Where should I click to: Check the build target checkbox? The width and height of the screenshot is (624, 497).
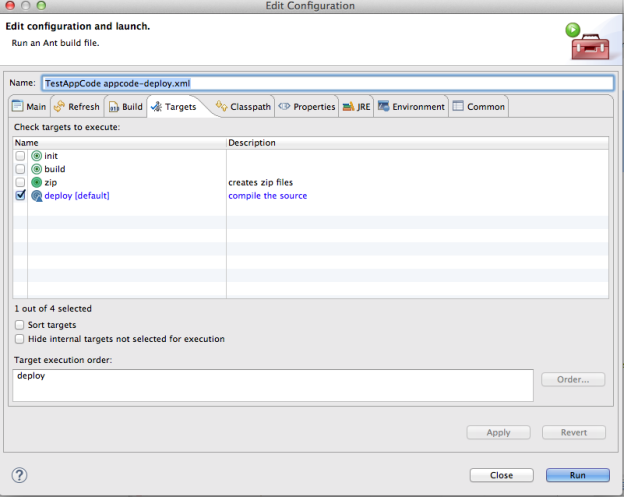[21, 169]
